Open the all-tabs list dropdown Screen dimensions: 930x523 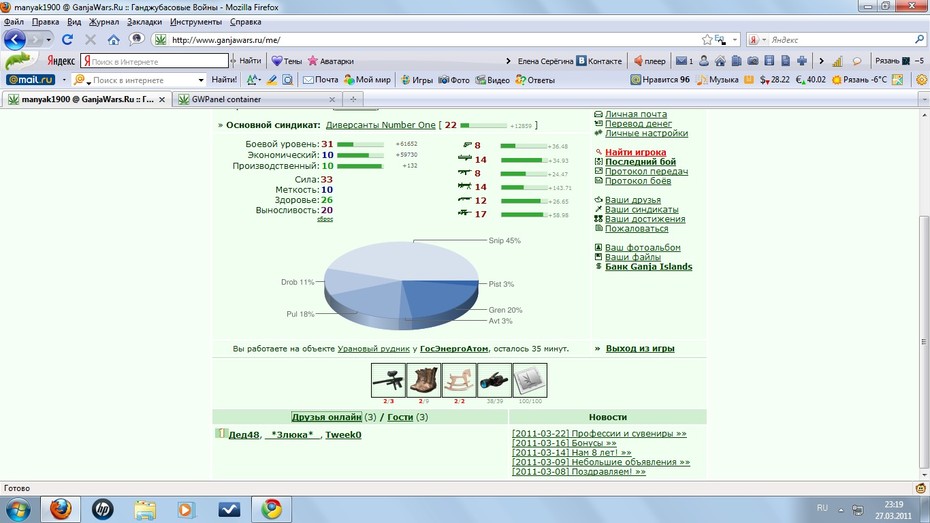(x=924, y=99)
